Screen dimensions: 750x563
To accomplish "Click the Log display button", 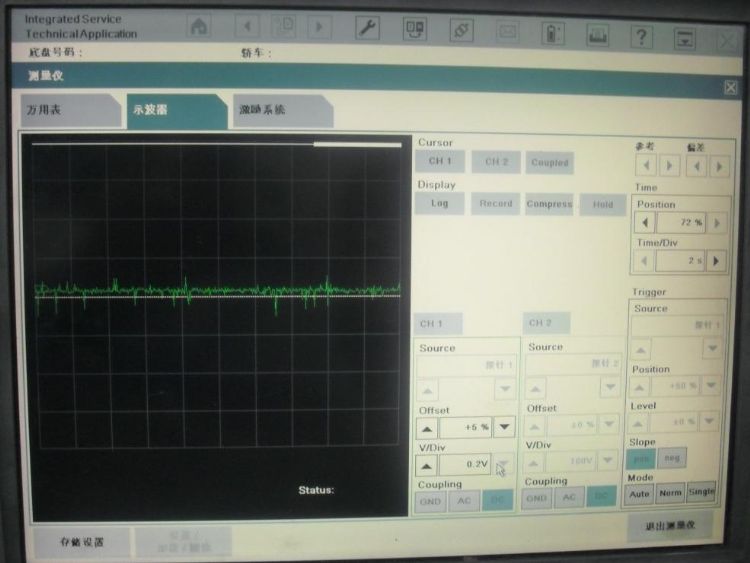I will click(440, 203).
